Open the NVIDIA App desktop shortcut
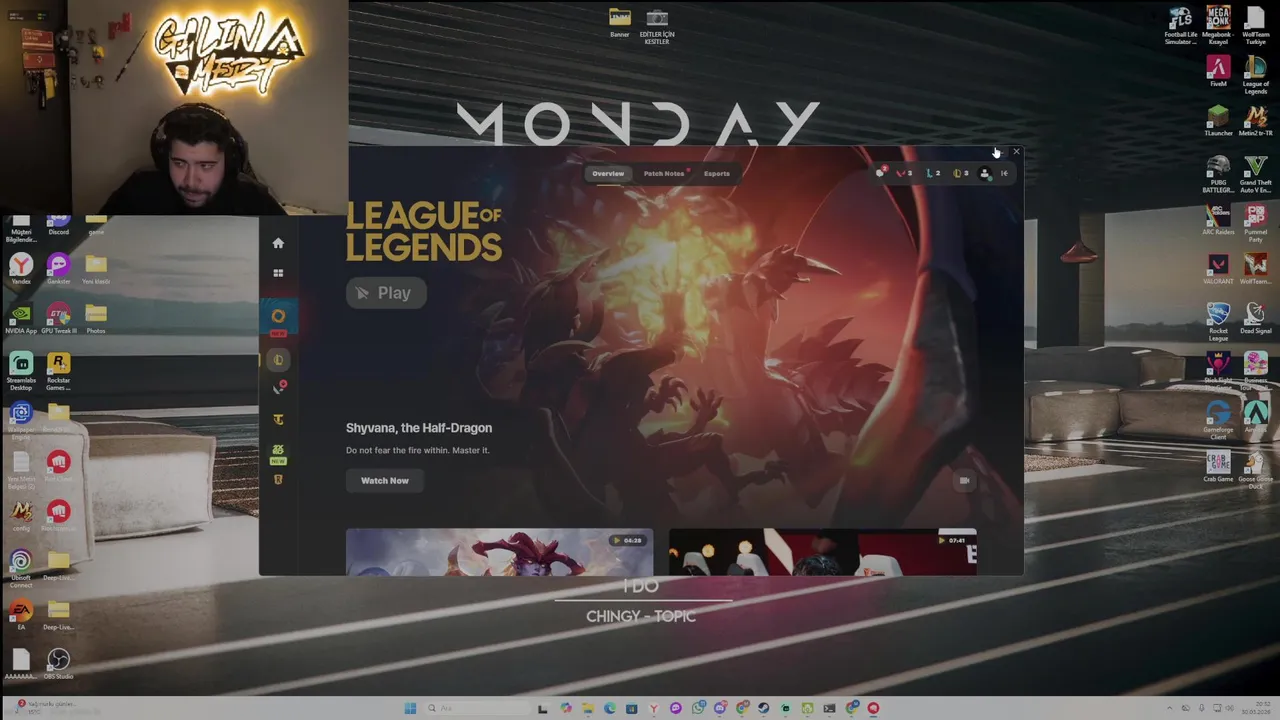The image size is (1280, 720). [x=21, y=318]
